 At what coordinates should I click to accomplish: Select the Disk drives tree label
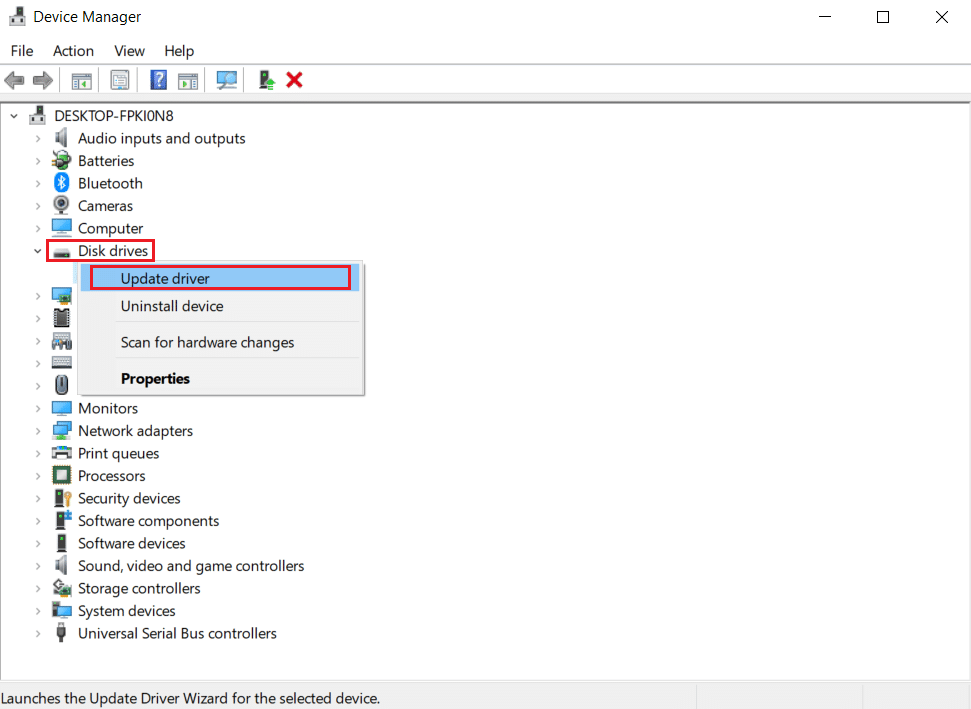(113, 251)
